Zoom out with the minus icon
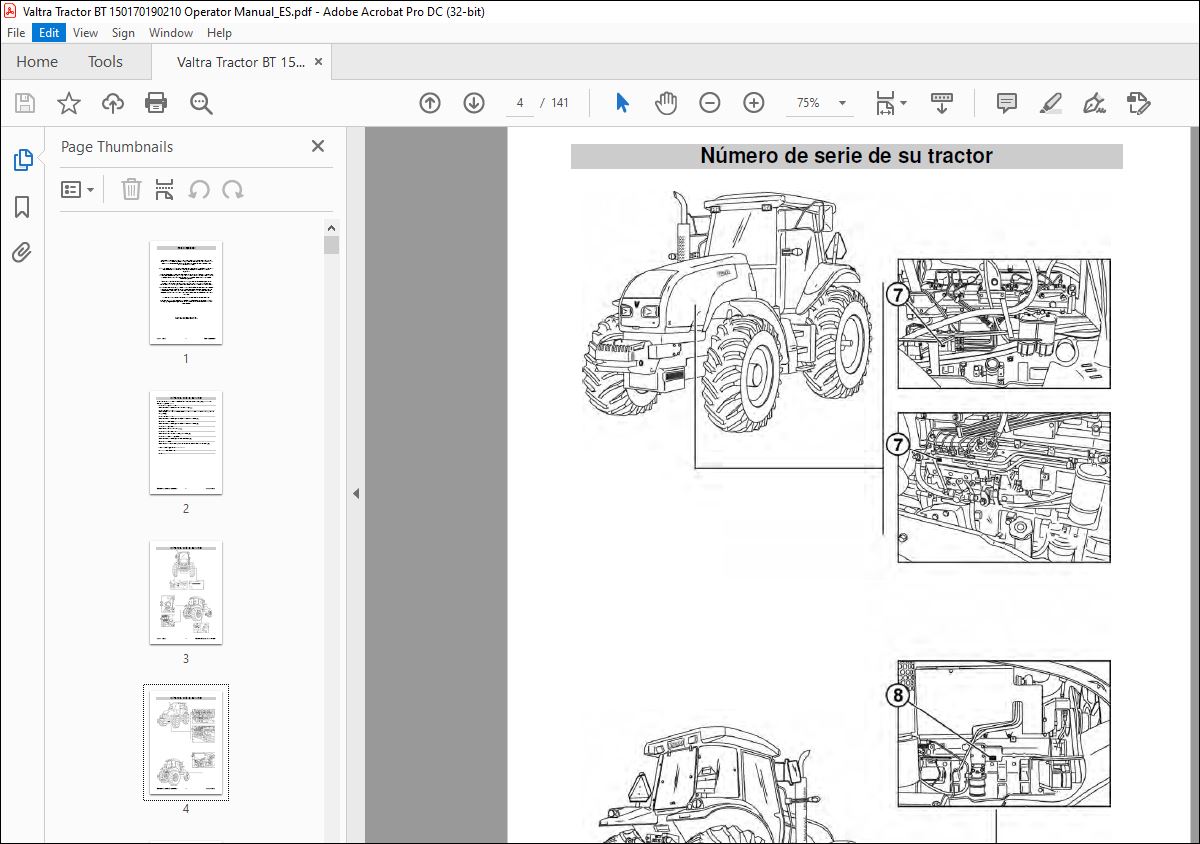Screen dimensions: 1200x844 click(709, 103)
